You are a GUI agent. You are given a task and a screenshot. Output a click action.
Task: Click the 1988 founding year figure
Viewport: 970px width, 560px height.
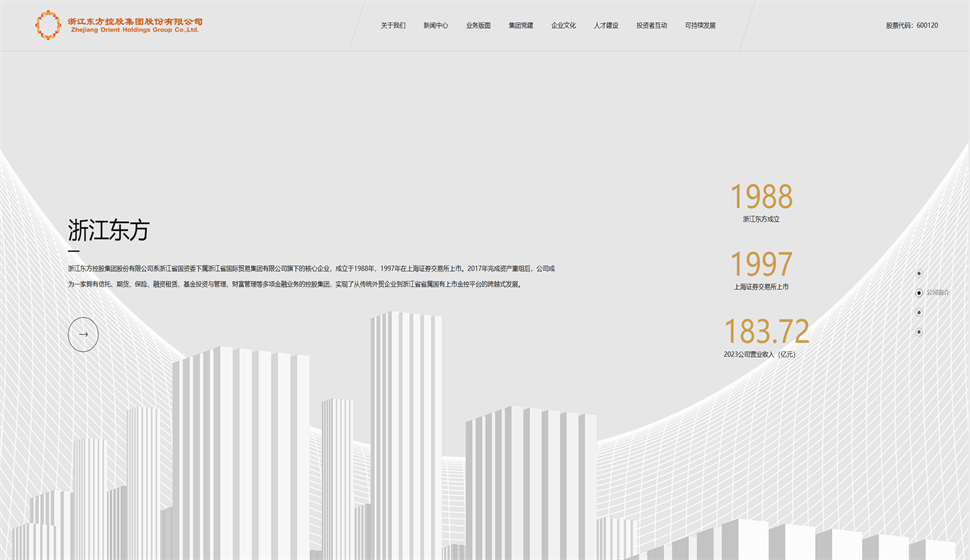(x=760, y=197)
